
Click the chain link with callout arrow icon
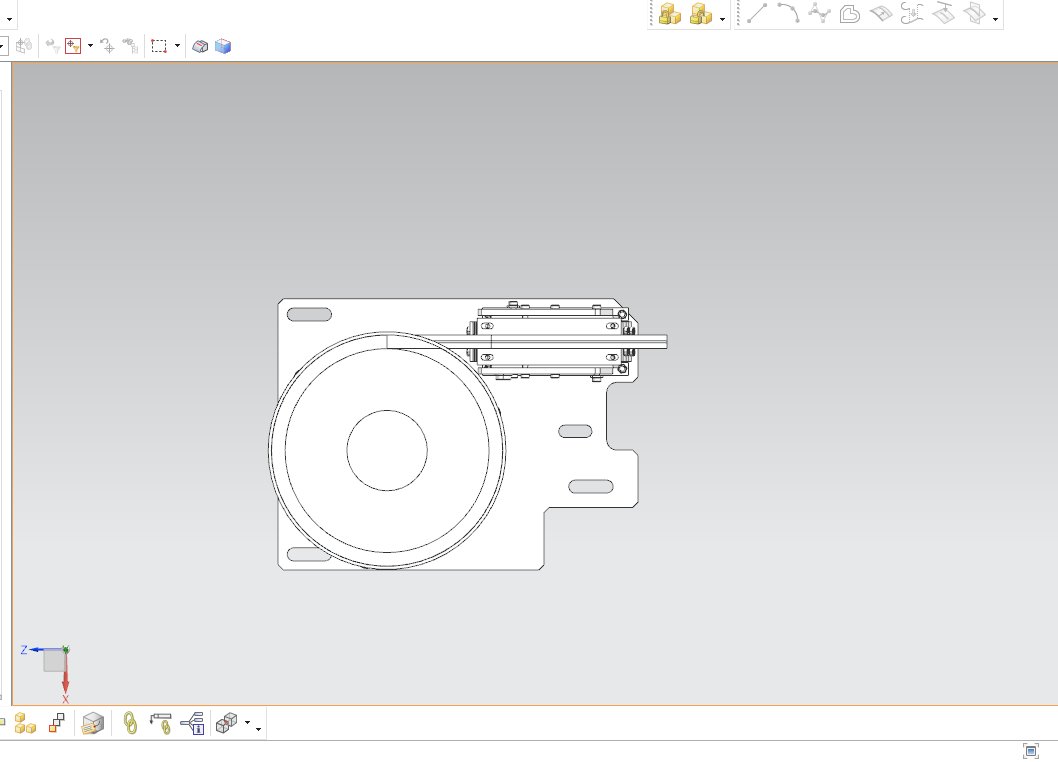click(161, 724)
